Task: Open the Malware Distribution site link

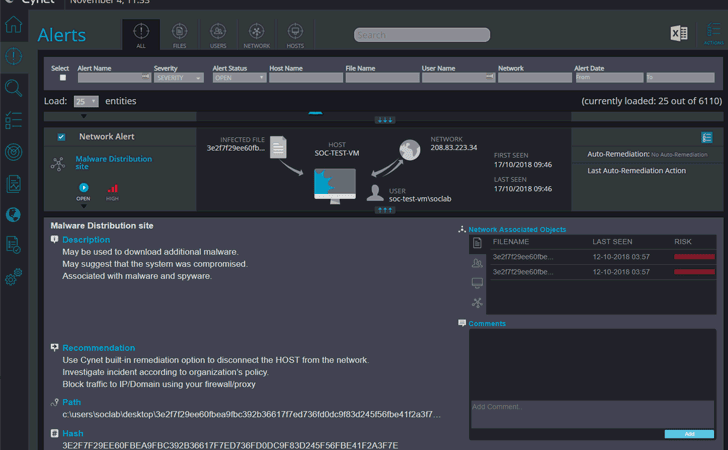Action: tap(114, 163)
